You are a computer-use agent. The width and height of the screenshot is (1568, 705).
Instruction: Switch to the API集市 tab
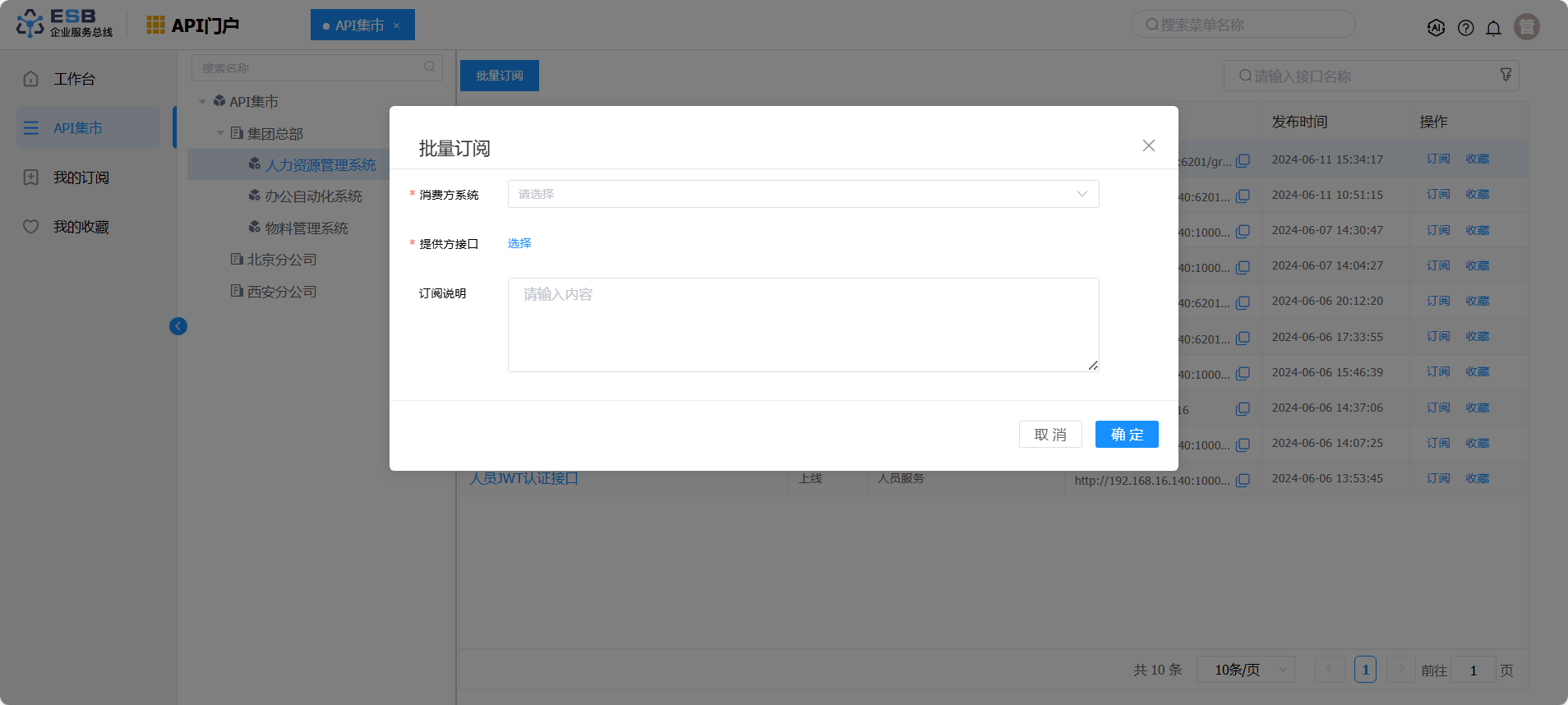pos(359,25)
